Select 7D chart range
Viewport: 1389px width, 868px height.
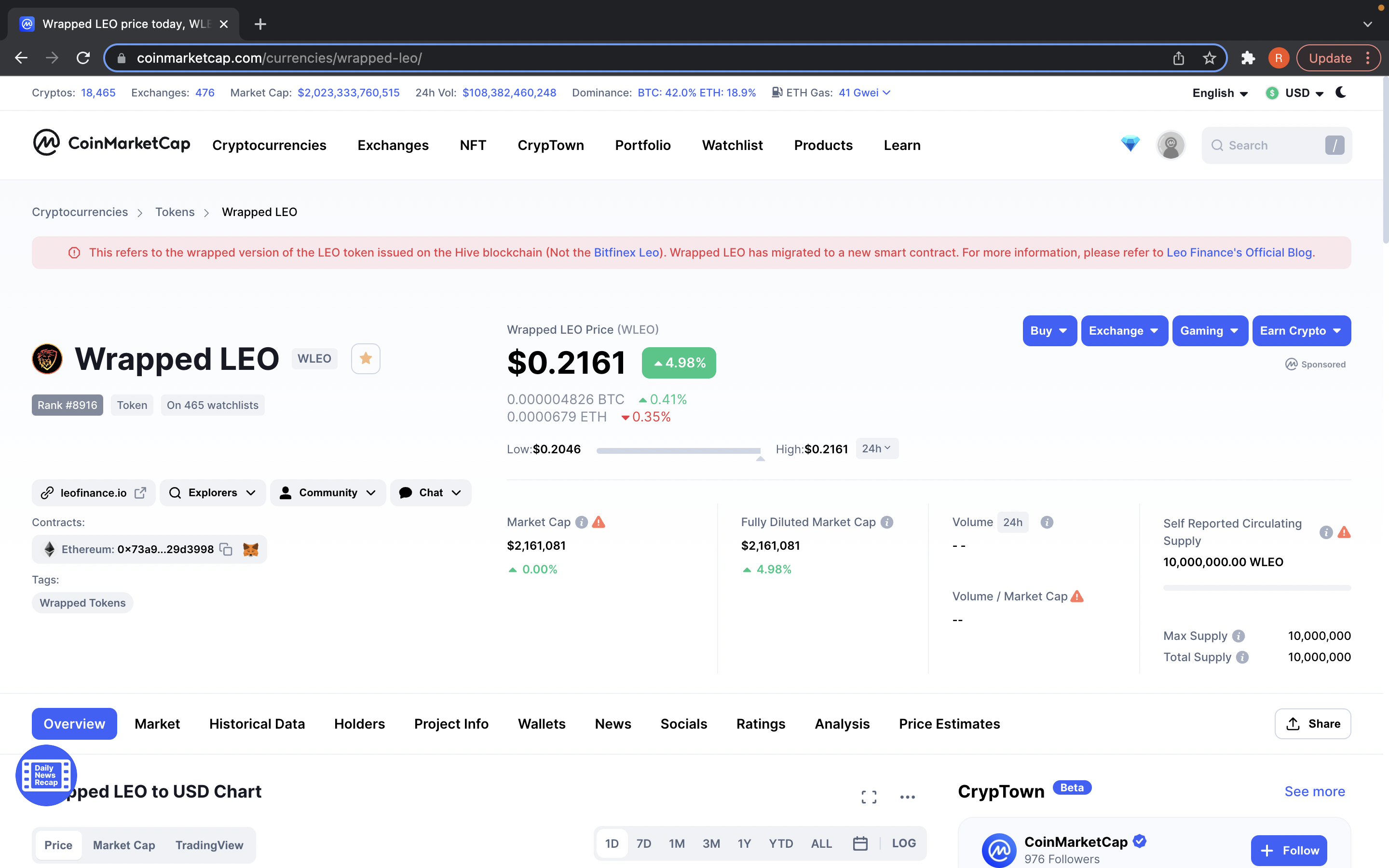(643, 843)
